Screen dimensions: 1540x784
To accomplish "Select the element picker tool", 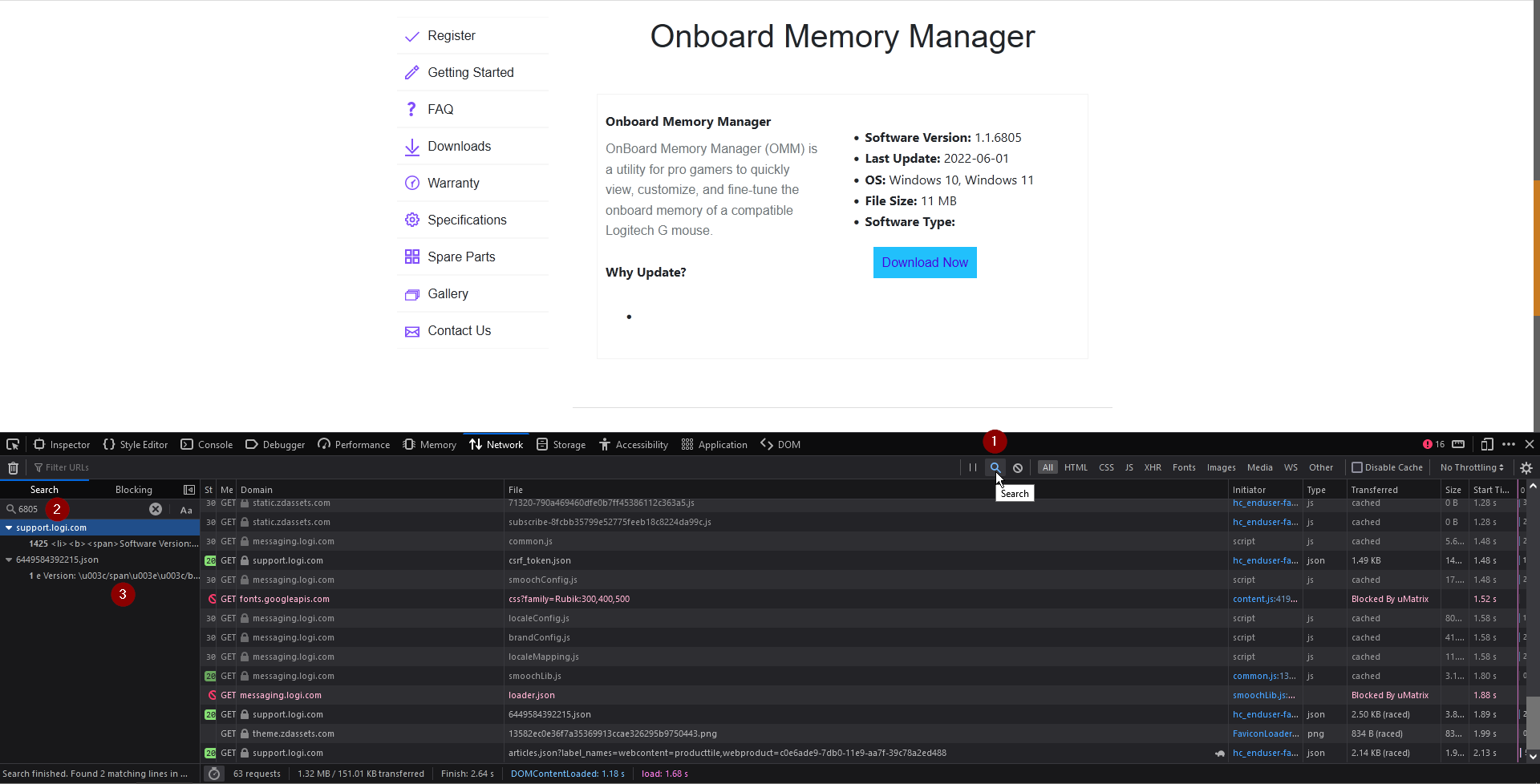I will pos(13,444).
